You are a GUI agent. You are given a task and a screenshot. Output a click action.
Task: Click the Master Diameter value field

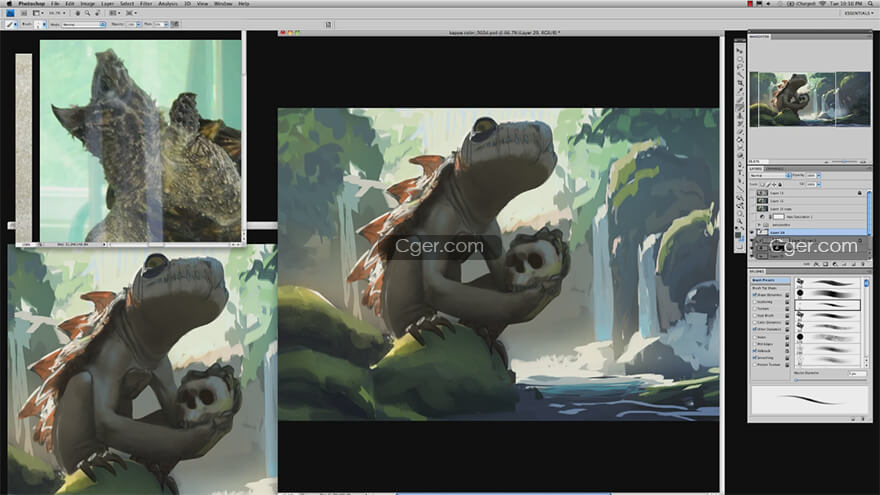click(858, 374)
